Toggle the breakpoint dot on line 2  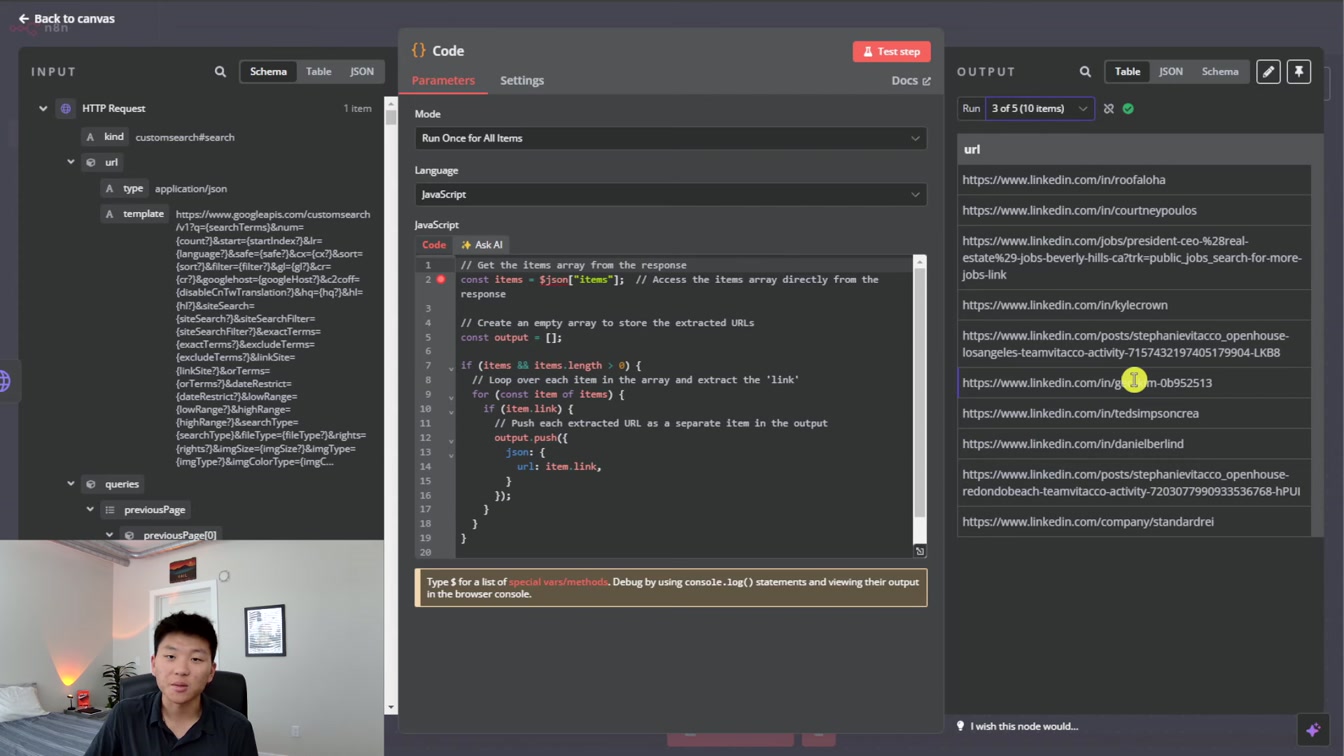point(441,280)
